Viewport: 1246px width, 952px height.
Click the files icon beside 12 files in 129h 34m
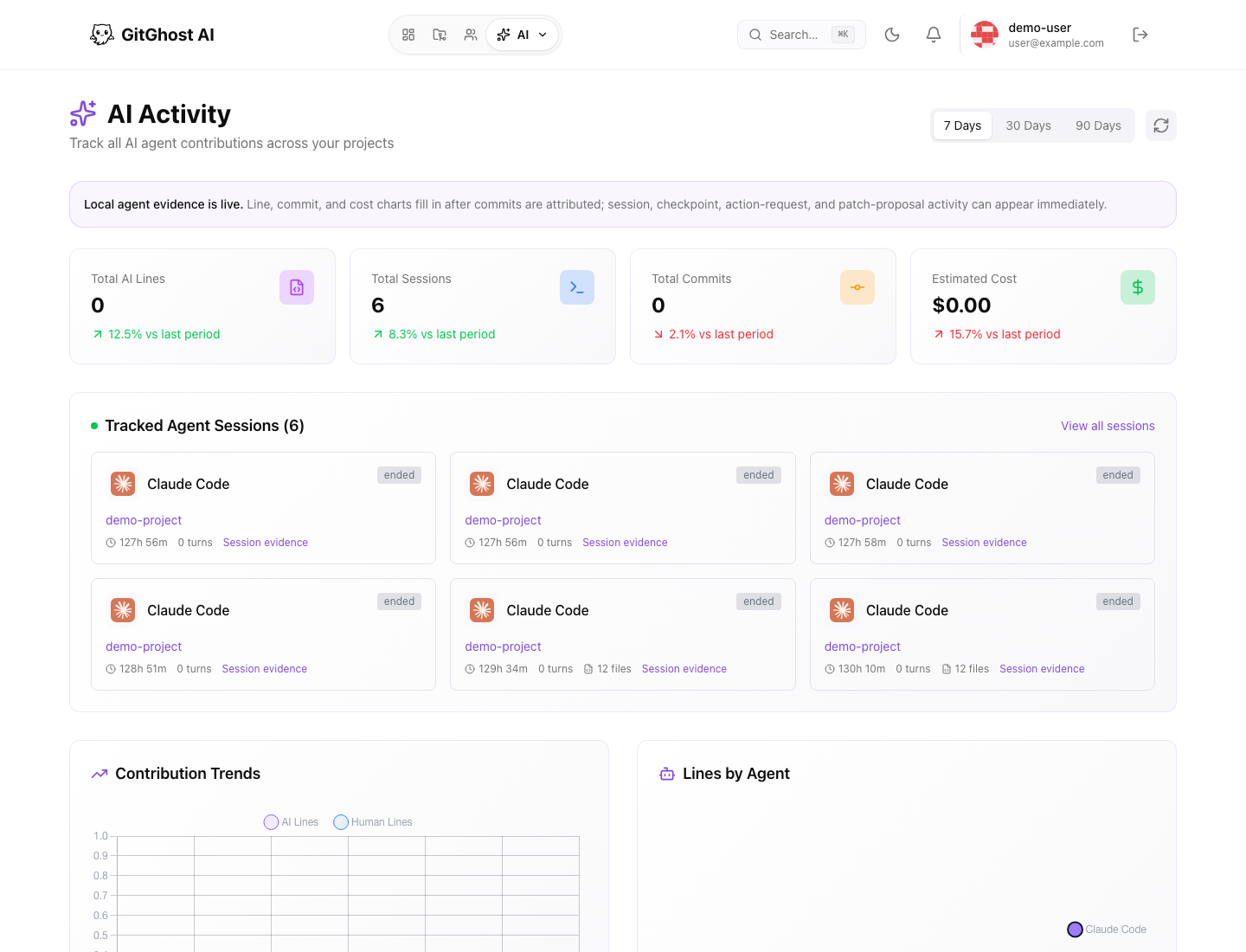point(588,669)
